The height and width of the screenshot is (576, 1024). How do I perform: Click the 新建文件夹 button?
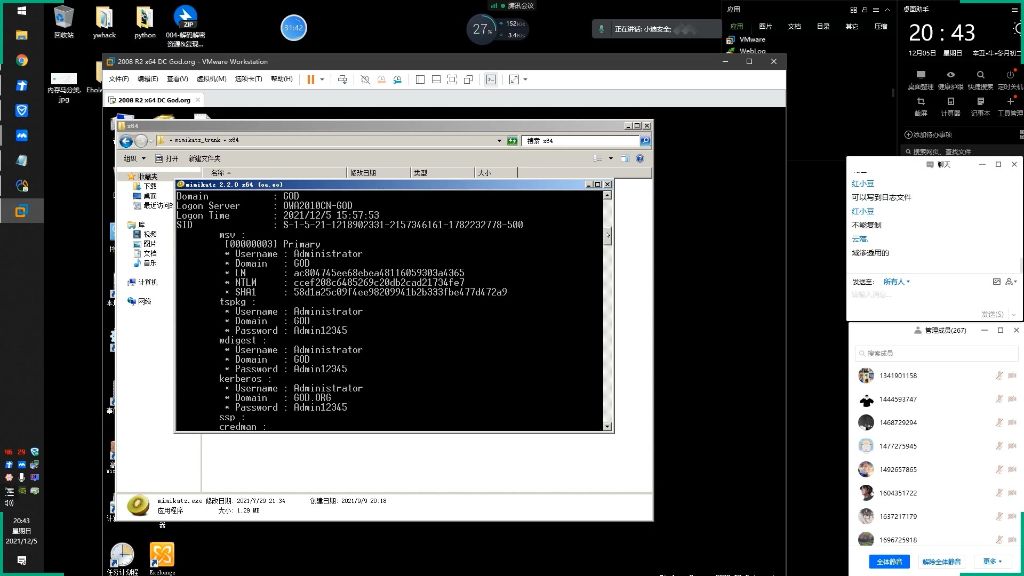click(x=204, y=158)
